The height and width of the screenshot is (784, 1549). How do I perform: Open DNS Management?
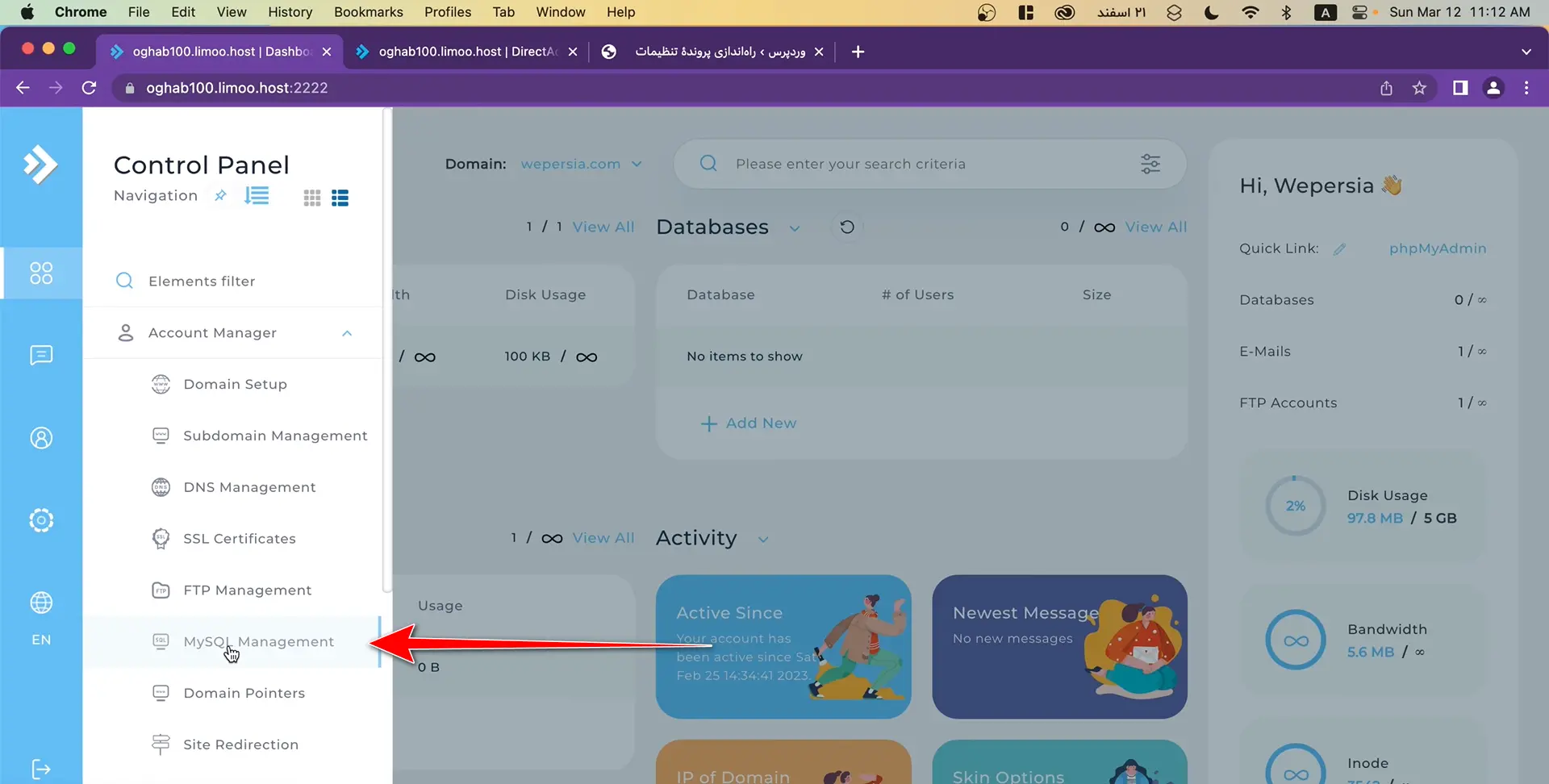249,487
